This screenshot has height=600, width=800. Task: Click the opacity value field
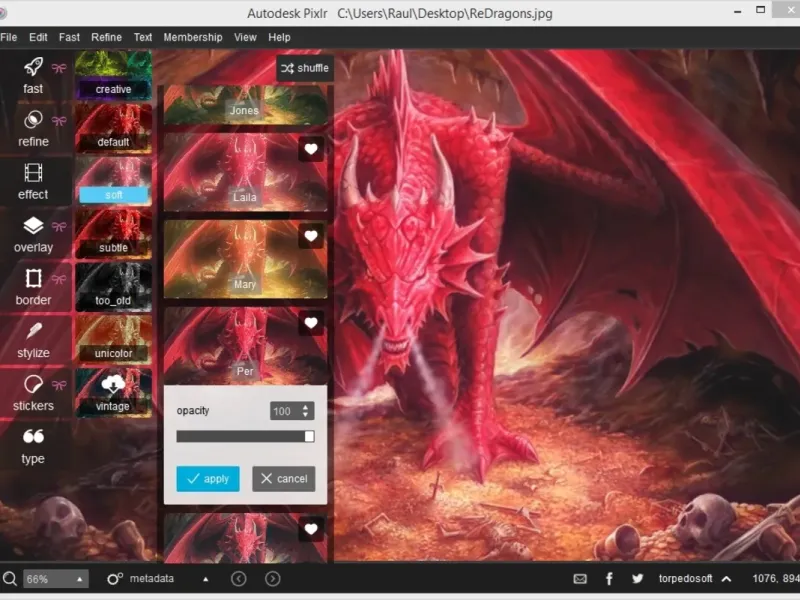(285, 411)
